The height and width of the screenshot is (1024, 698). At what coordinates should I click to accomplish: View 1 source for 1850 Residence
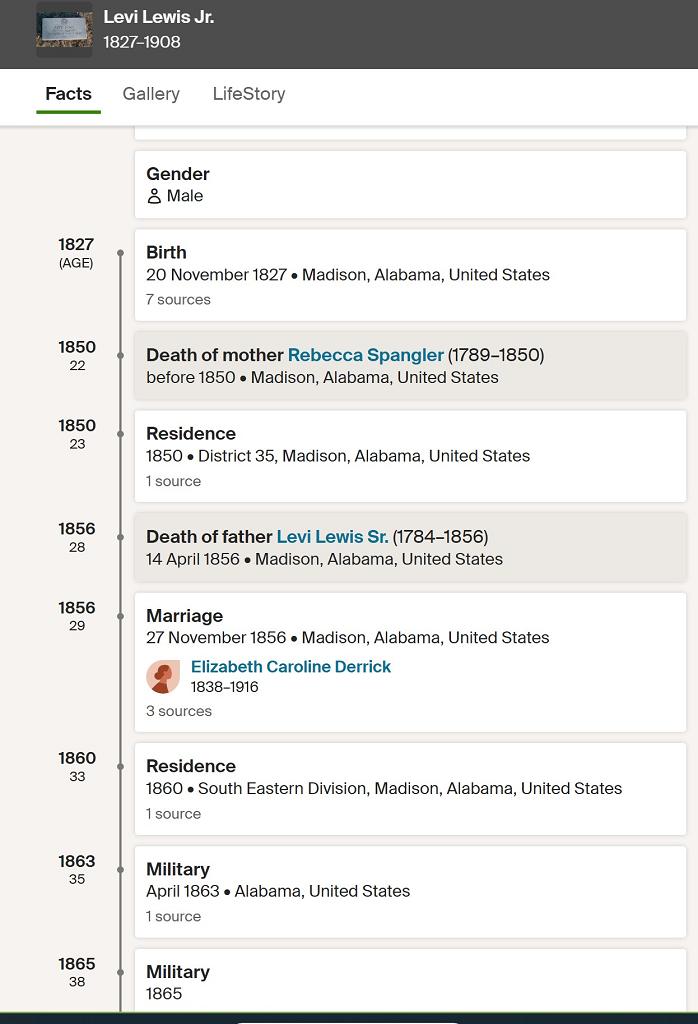[x=173, y=482]
